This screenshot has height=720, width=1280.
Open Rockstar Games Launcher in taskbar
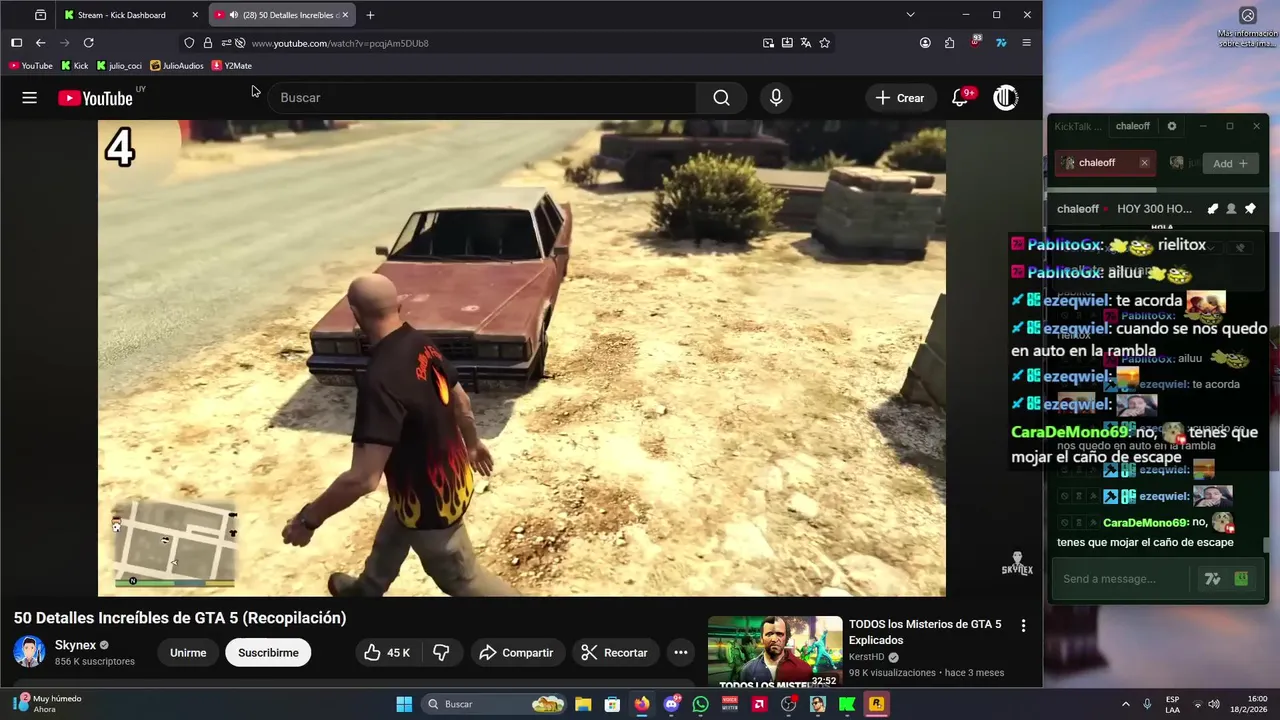[876, 704]
